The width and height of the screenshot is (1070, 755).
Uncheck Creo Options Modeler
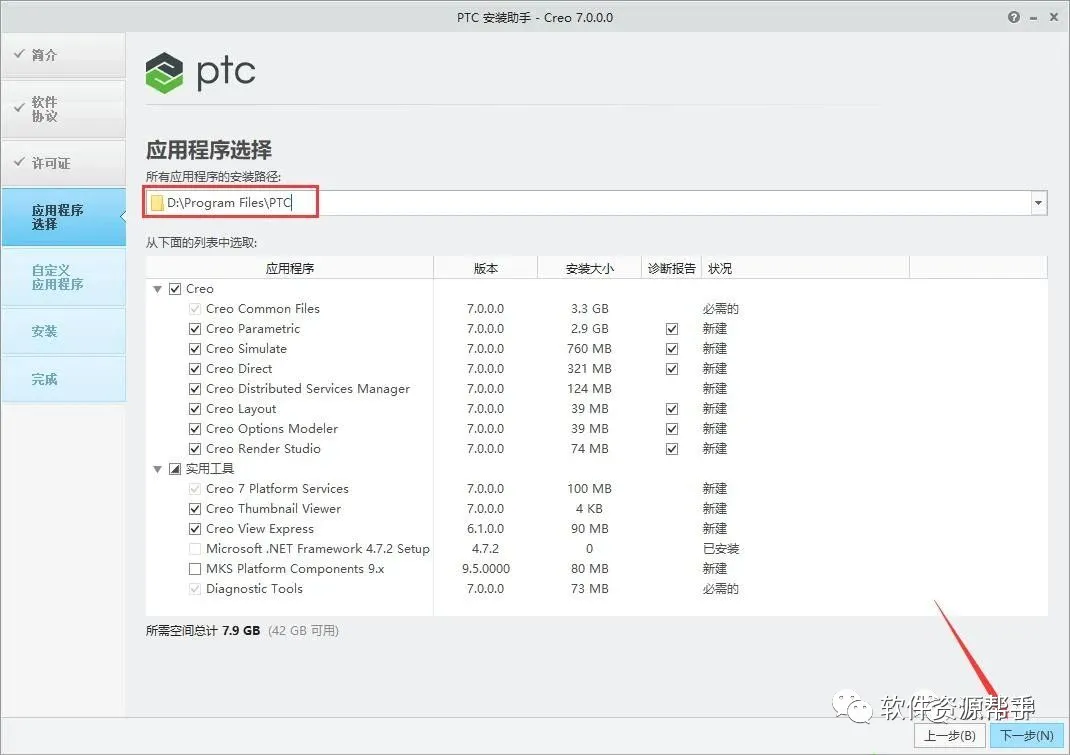click(x=195, y=429)
